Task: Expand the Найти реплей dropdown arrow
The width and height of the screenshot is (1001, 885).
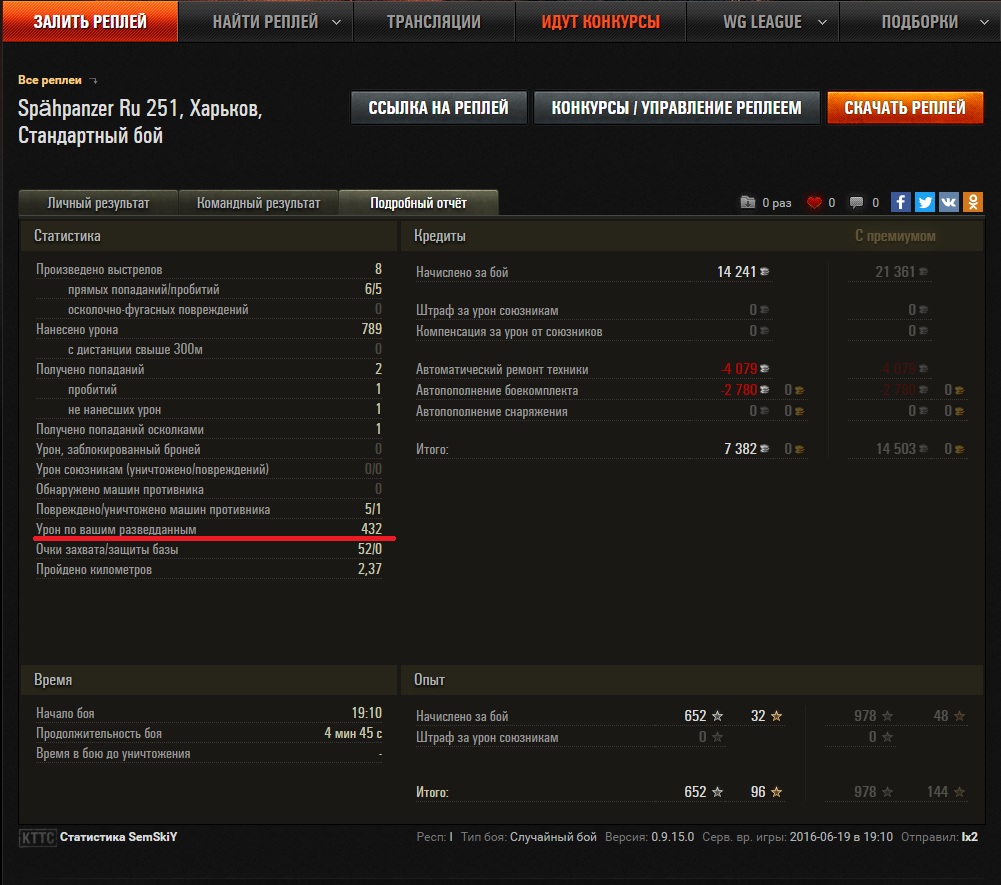Action: tap(336, 22)
